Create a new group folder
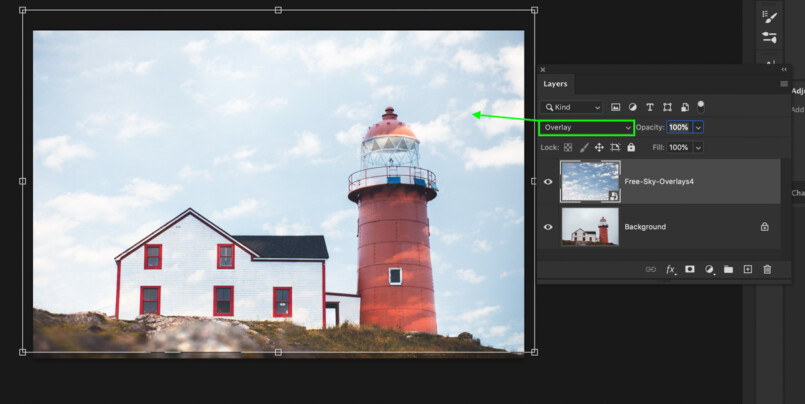The image size is (805, 404). [728, 270]
